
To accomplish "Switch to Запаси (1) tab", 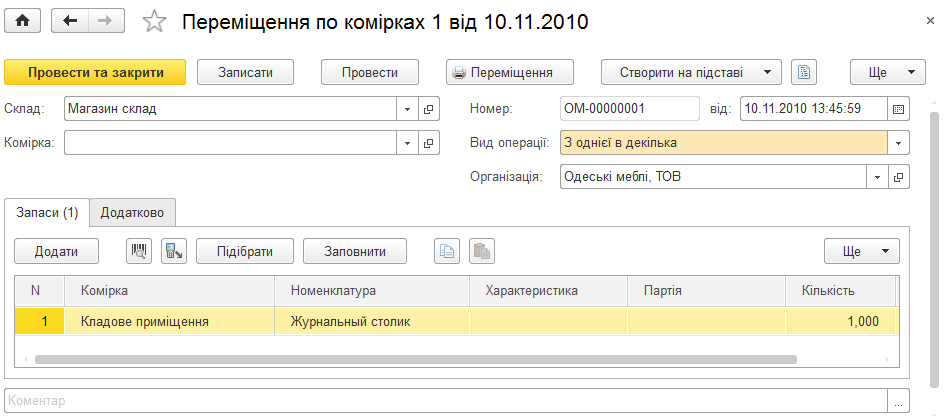I will (x=47, y=213).
